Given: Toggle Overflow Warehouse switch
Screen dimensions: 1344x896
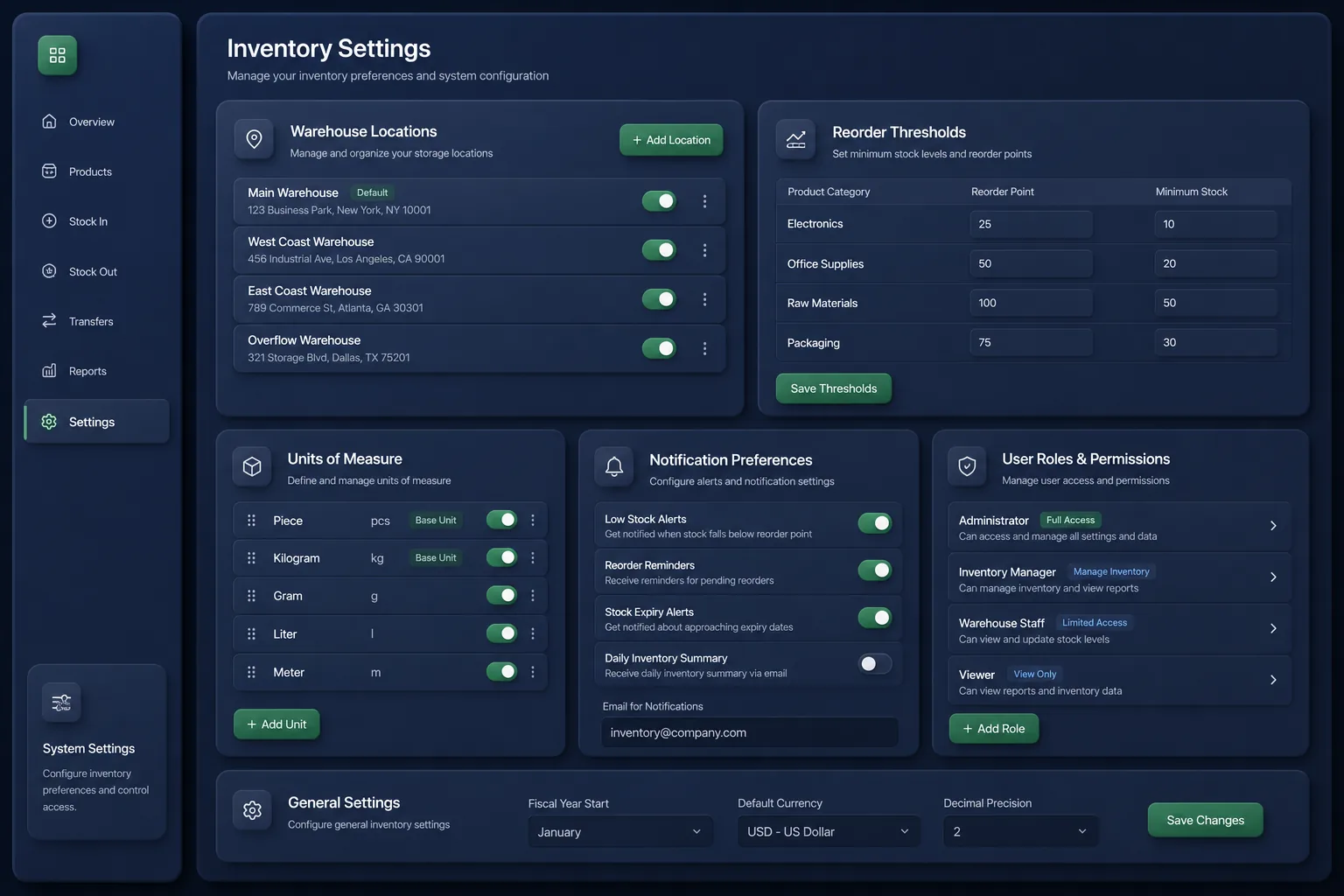Looking at the screenshot, I should pos(659,348).
